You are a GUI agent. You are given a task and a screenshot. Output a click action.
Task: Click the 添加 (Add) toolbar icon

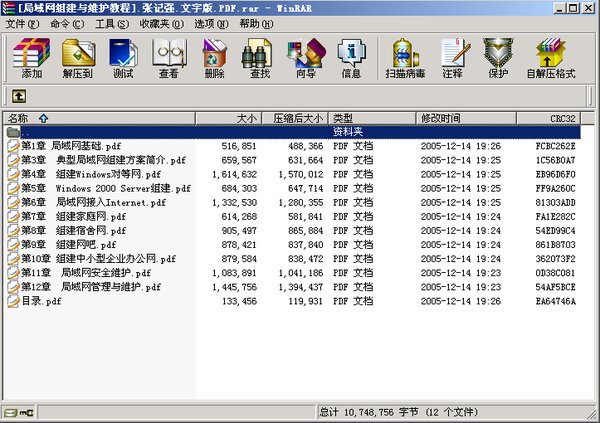[x=31, y=58]
